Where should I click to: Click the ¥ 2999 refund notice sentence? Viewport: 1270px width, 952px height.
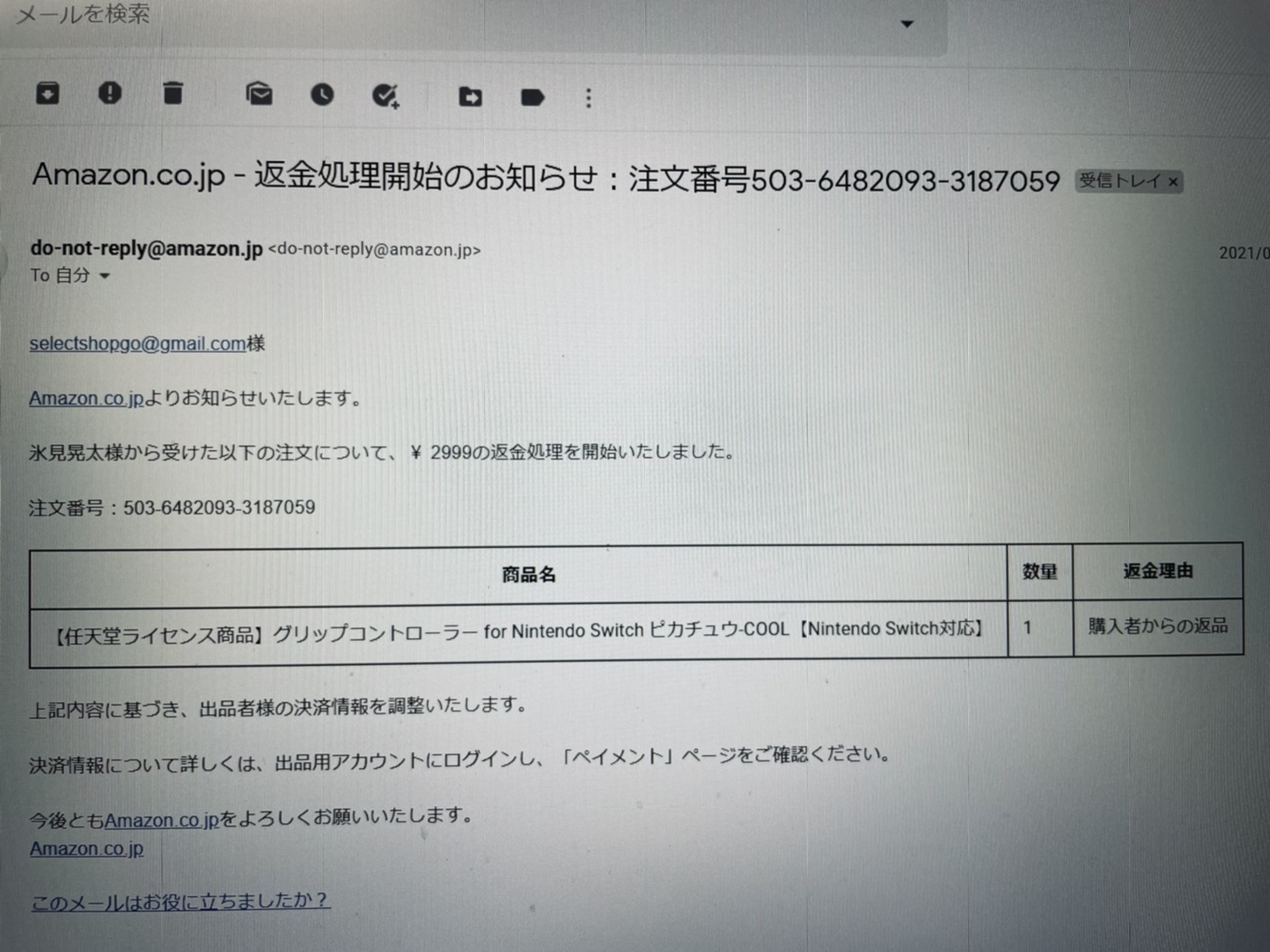(383, 453)
